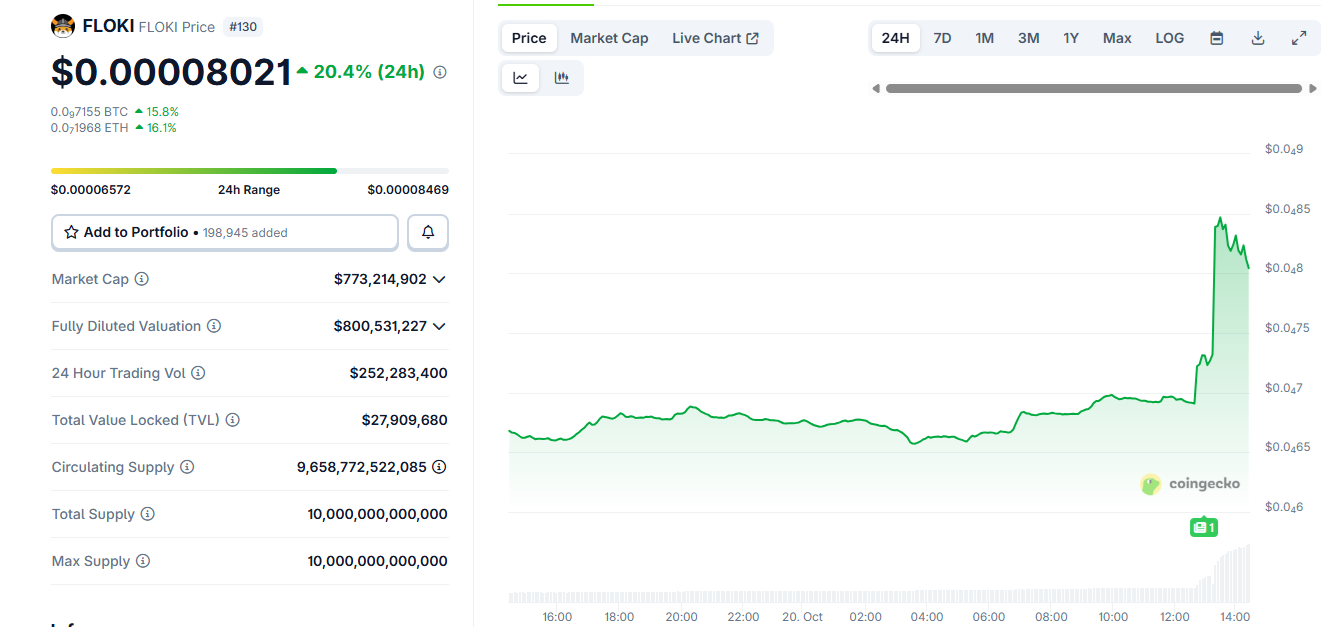Screen dimensions: 1343x627
Task: Click right arrow of chart scrollbar
Action: pyautogui.click(x=1313, y=89)
